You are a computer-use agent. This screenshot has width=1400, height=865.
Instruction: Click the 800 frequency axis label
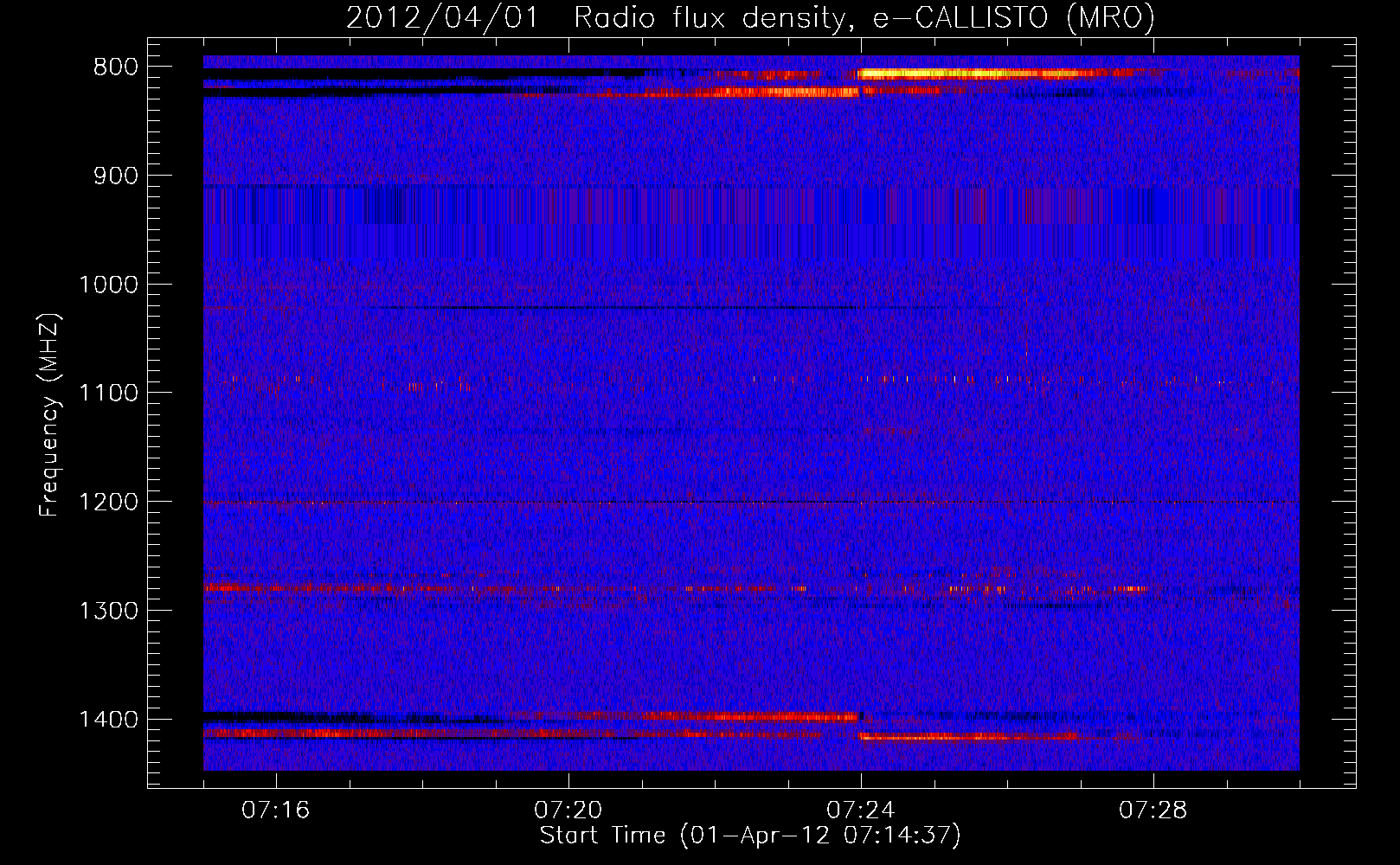pyautogui.click(x=115, y=67)
